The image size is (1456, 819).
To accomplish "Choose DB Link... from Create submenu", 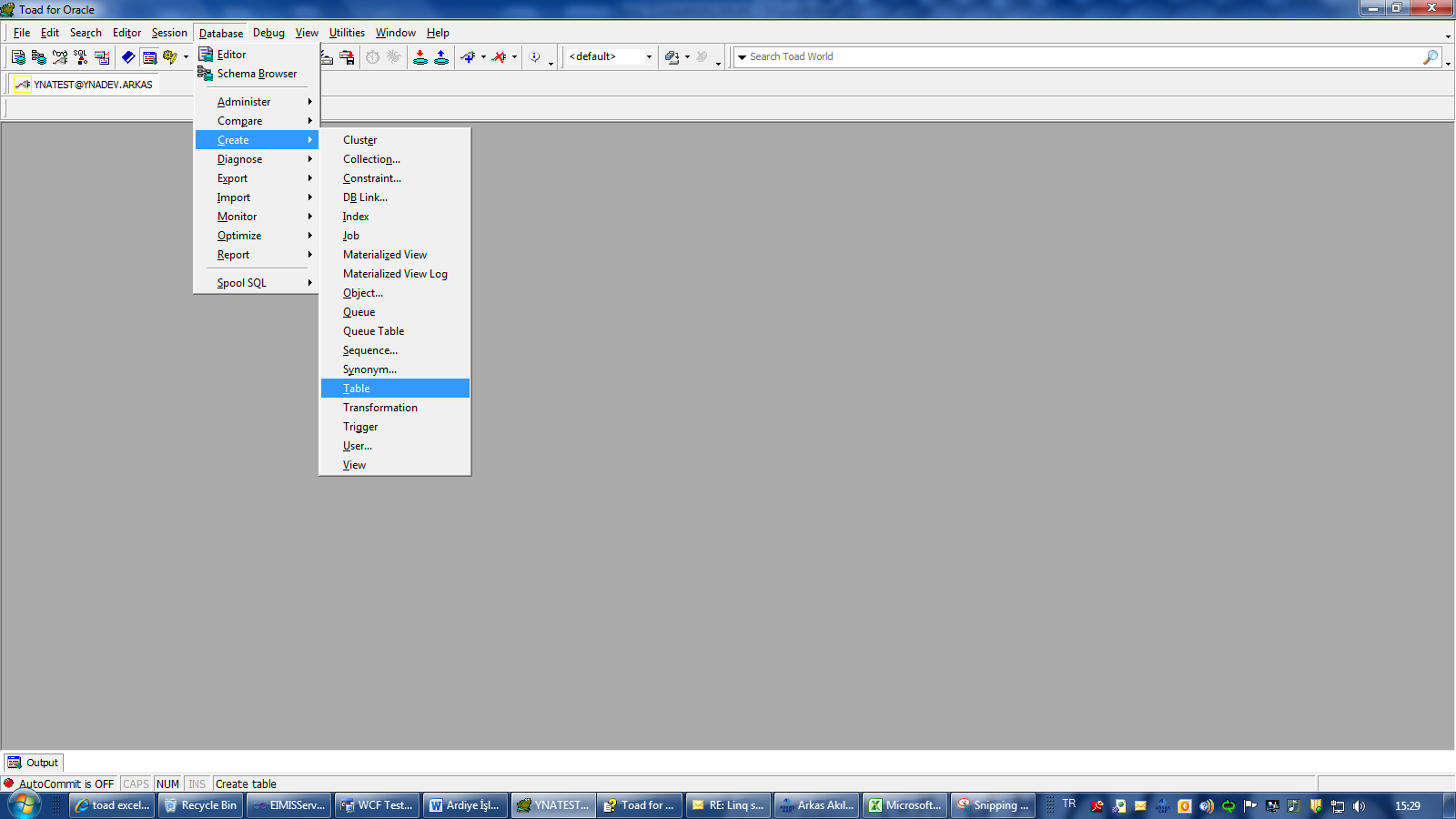I will point(395,197).
